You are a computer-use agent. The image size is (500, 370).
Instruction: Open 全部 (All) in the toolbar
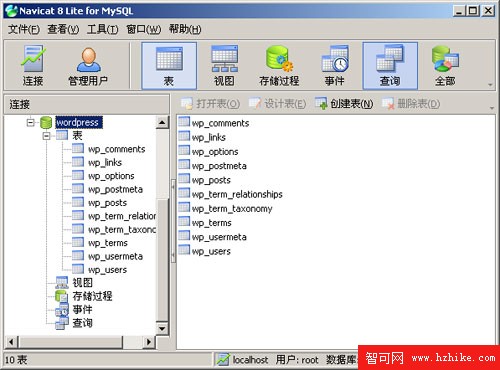(445, 65)
